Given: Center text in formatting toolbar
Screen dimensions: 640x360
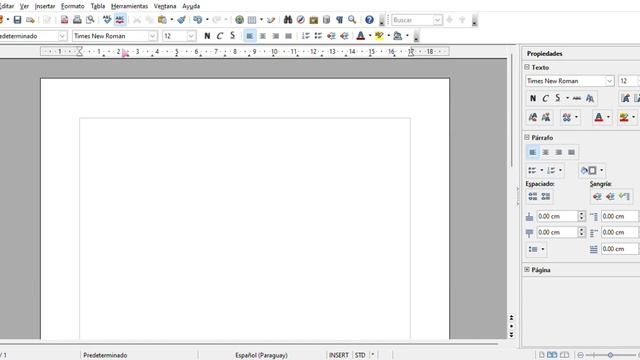Looking at the screenshot, I should pos(263,36).
